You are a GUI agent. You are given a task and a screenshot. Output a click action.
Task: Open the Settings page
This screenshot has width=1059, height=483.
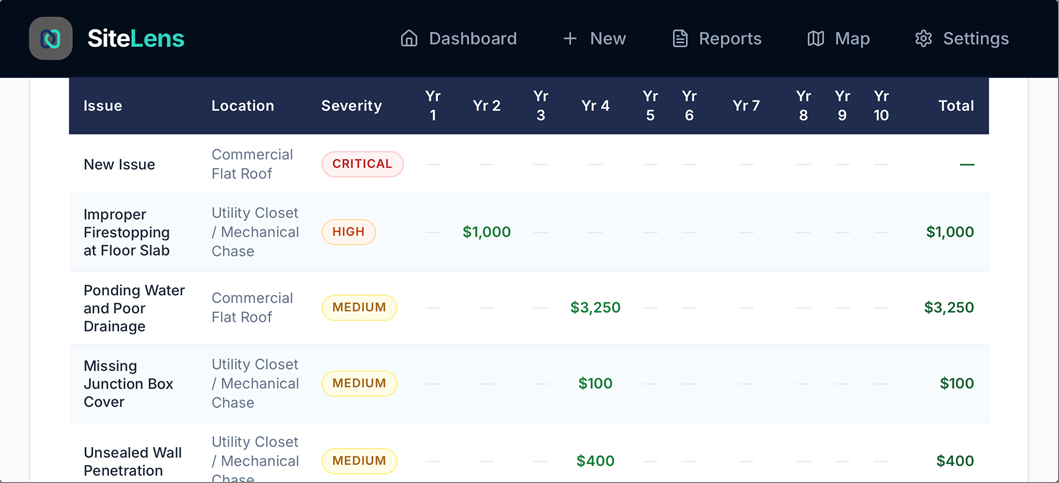click(x=962, y=39)
